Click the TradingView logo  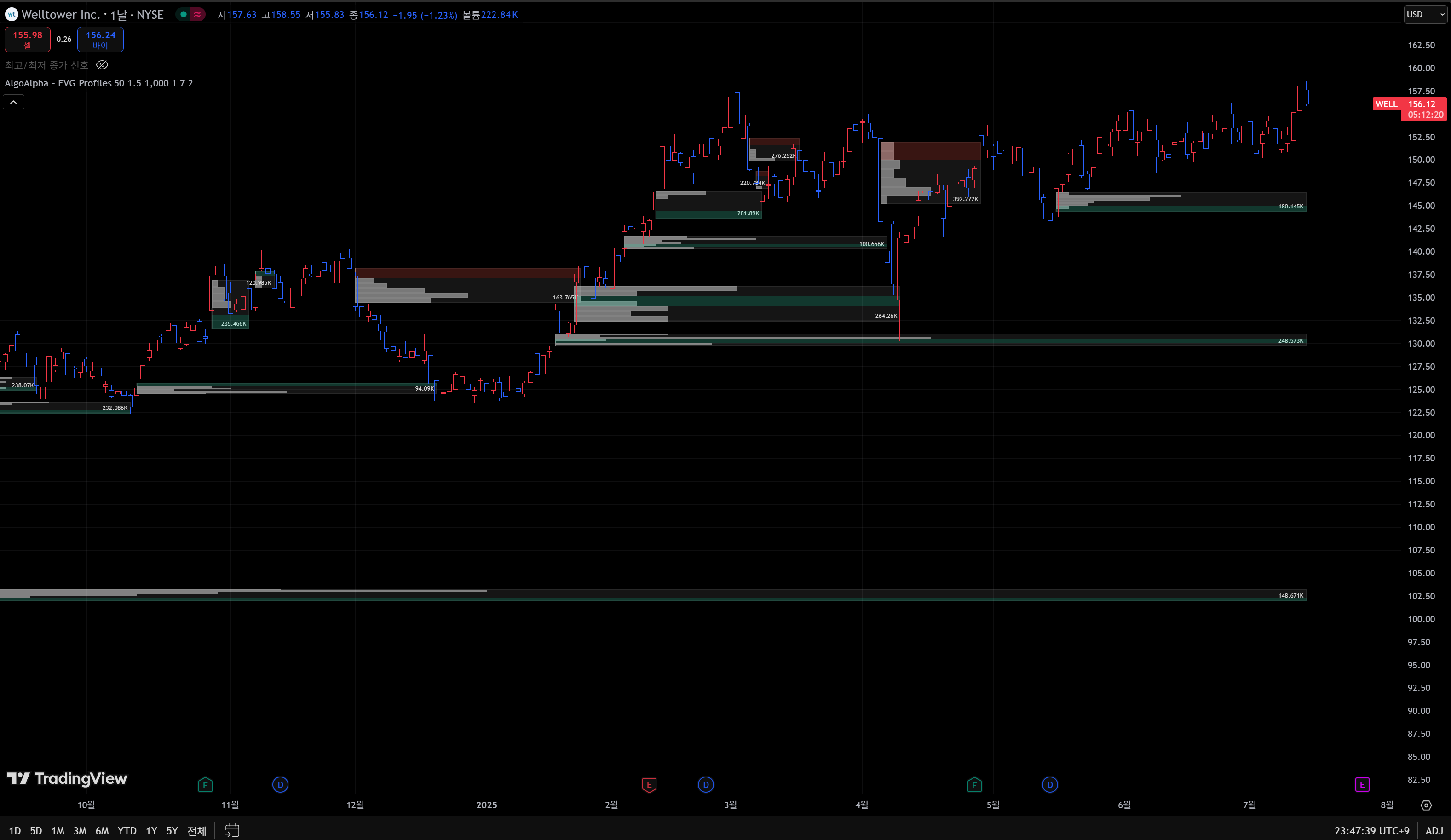tap(67, 778)
